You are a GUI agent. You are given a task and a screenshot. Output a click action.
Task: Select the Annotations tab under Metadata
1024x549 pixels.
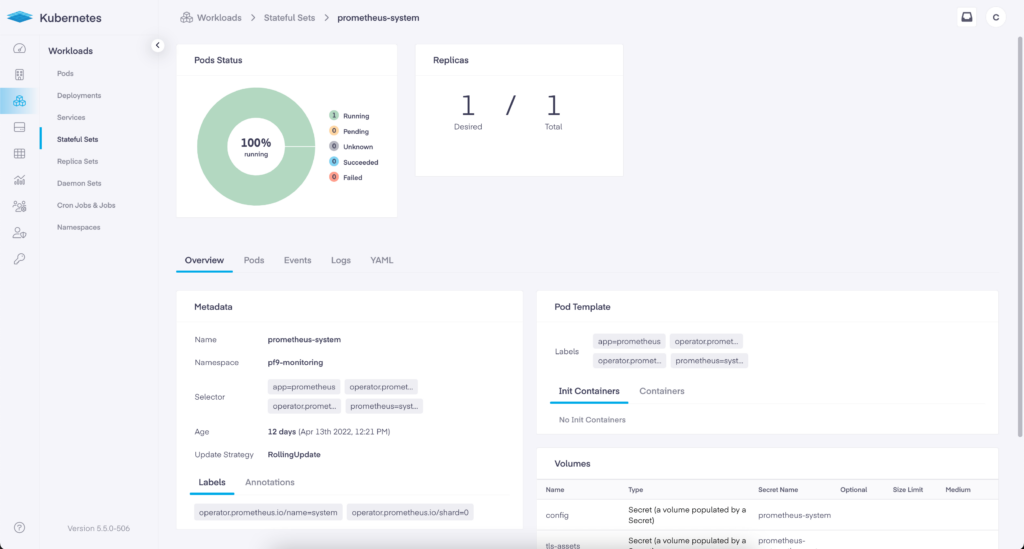coord(270,482)
